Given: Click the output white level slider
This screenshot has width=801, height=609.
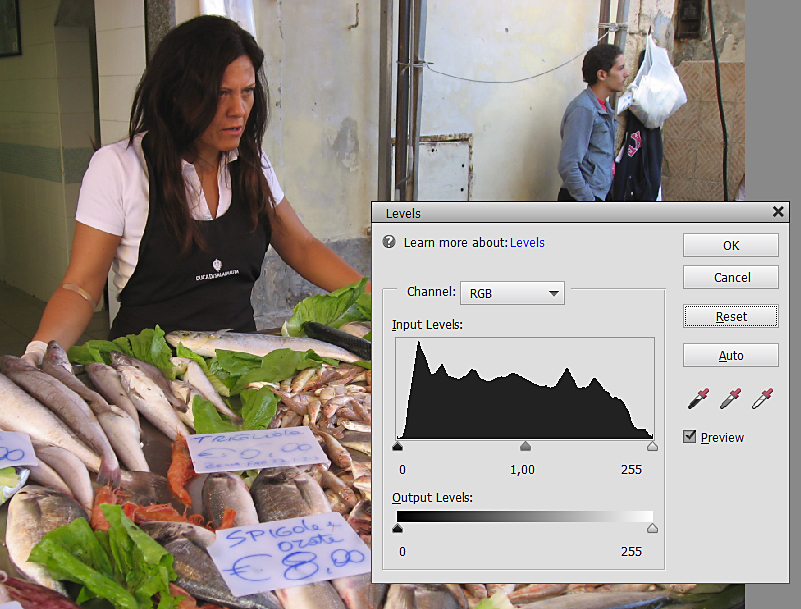Looking at the screenshot, I should point(652,529).
